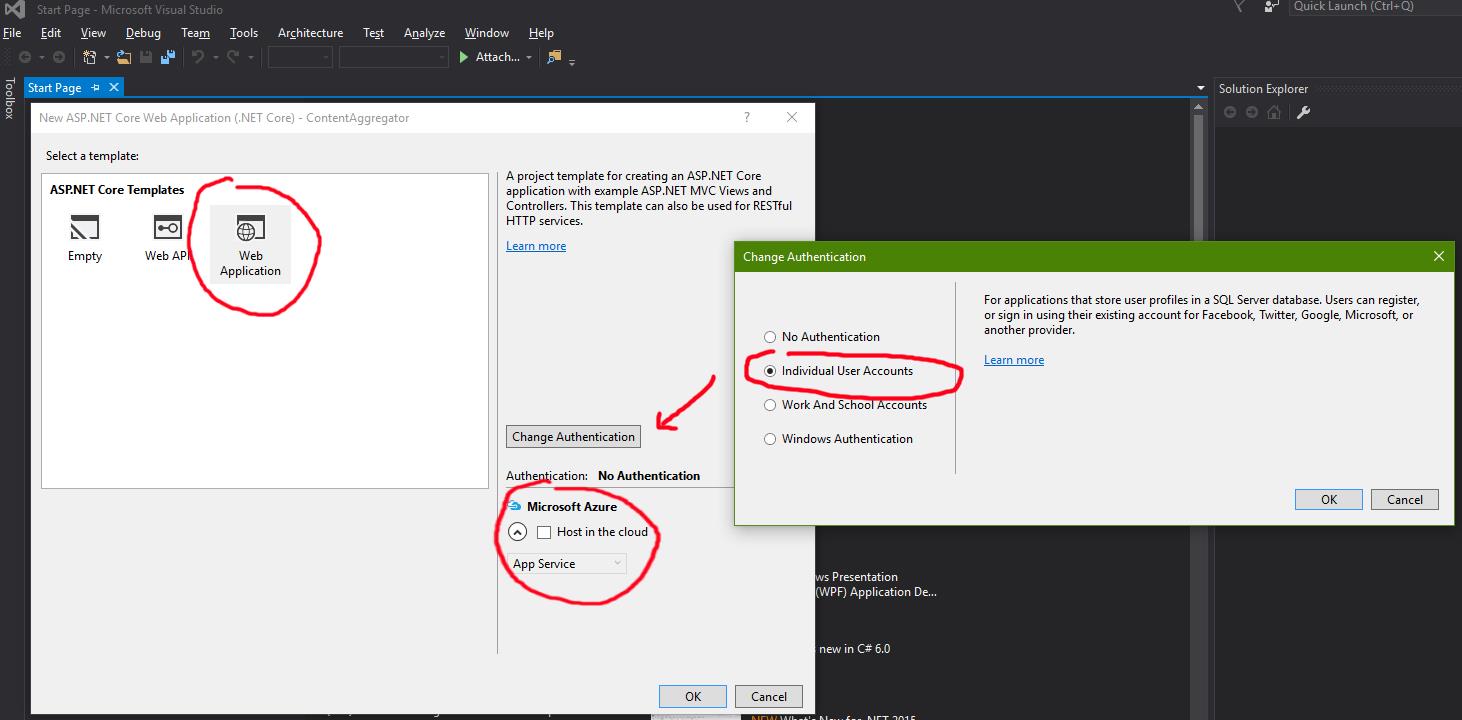Open the toolbar overflow options arrow
This screenshot has height=720, width=1462.
(x=572, y=62)
